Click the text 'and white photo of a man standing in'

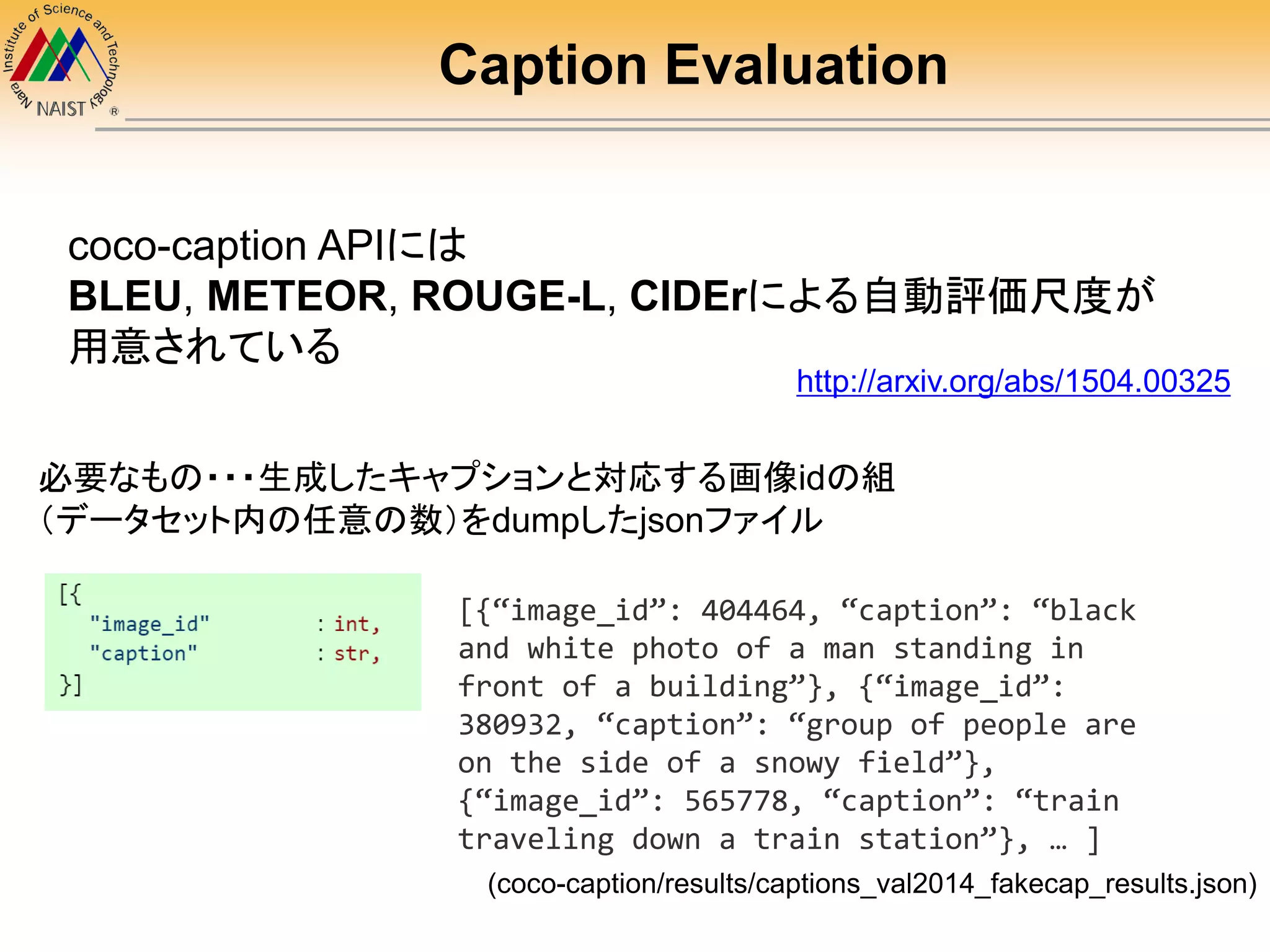771,649
